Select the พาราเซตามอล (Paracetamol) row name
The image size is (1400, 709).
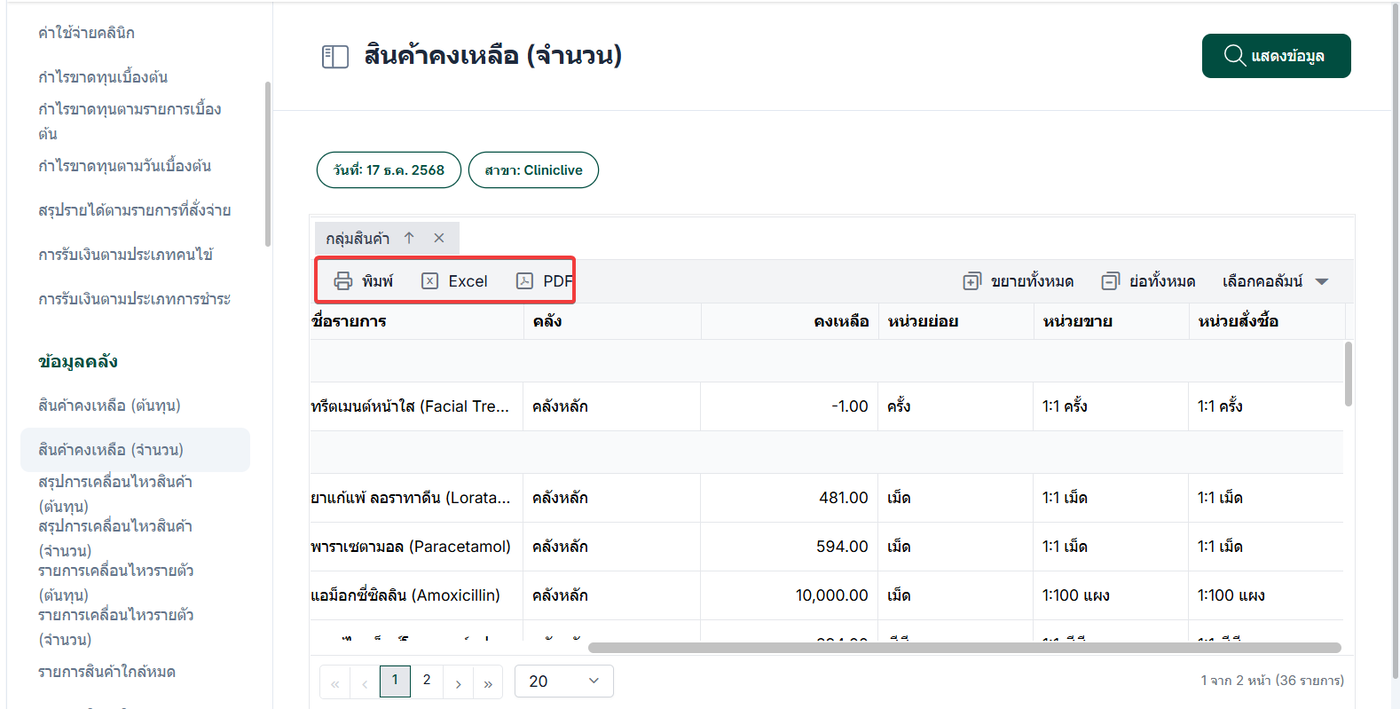[x=411, y=546]
